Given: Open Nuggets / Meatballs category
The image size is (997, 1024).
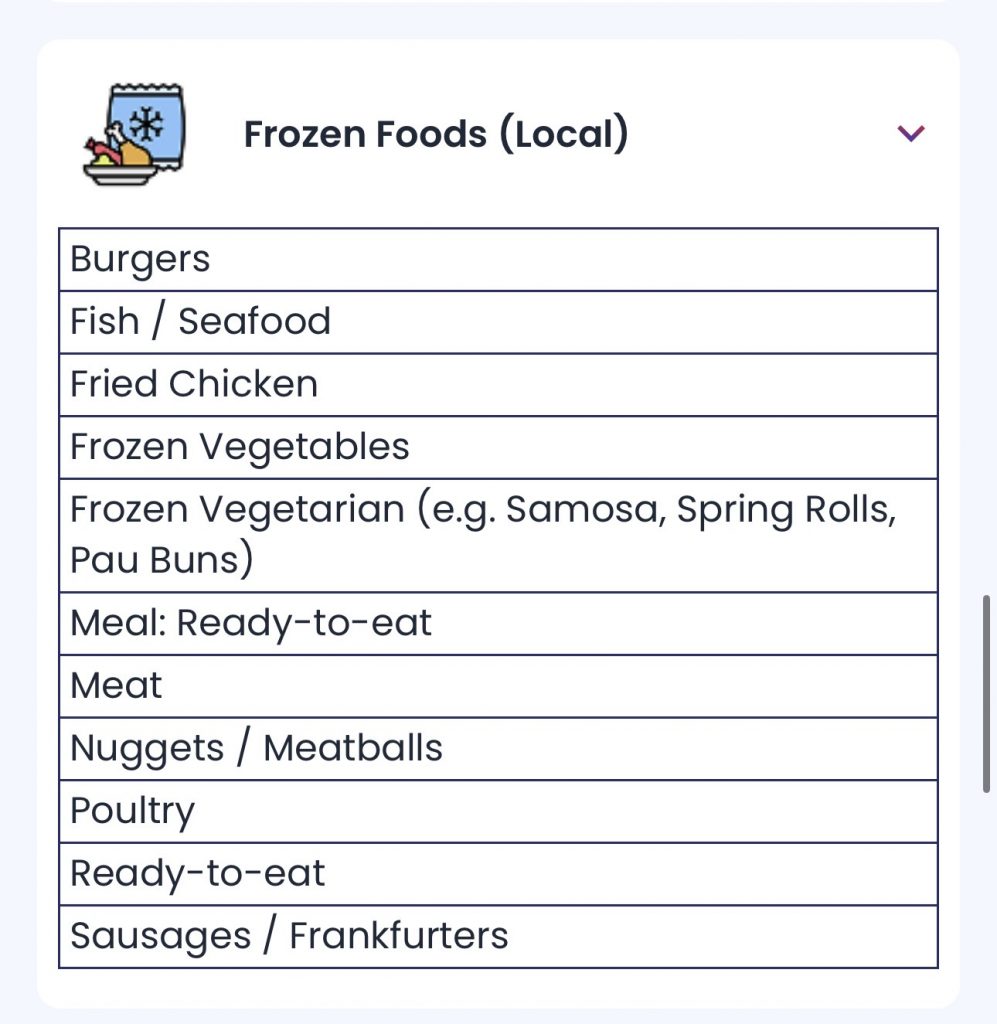Looking at the screenshot, I should pyautogui.click(x=498, y=749).
